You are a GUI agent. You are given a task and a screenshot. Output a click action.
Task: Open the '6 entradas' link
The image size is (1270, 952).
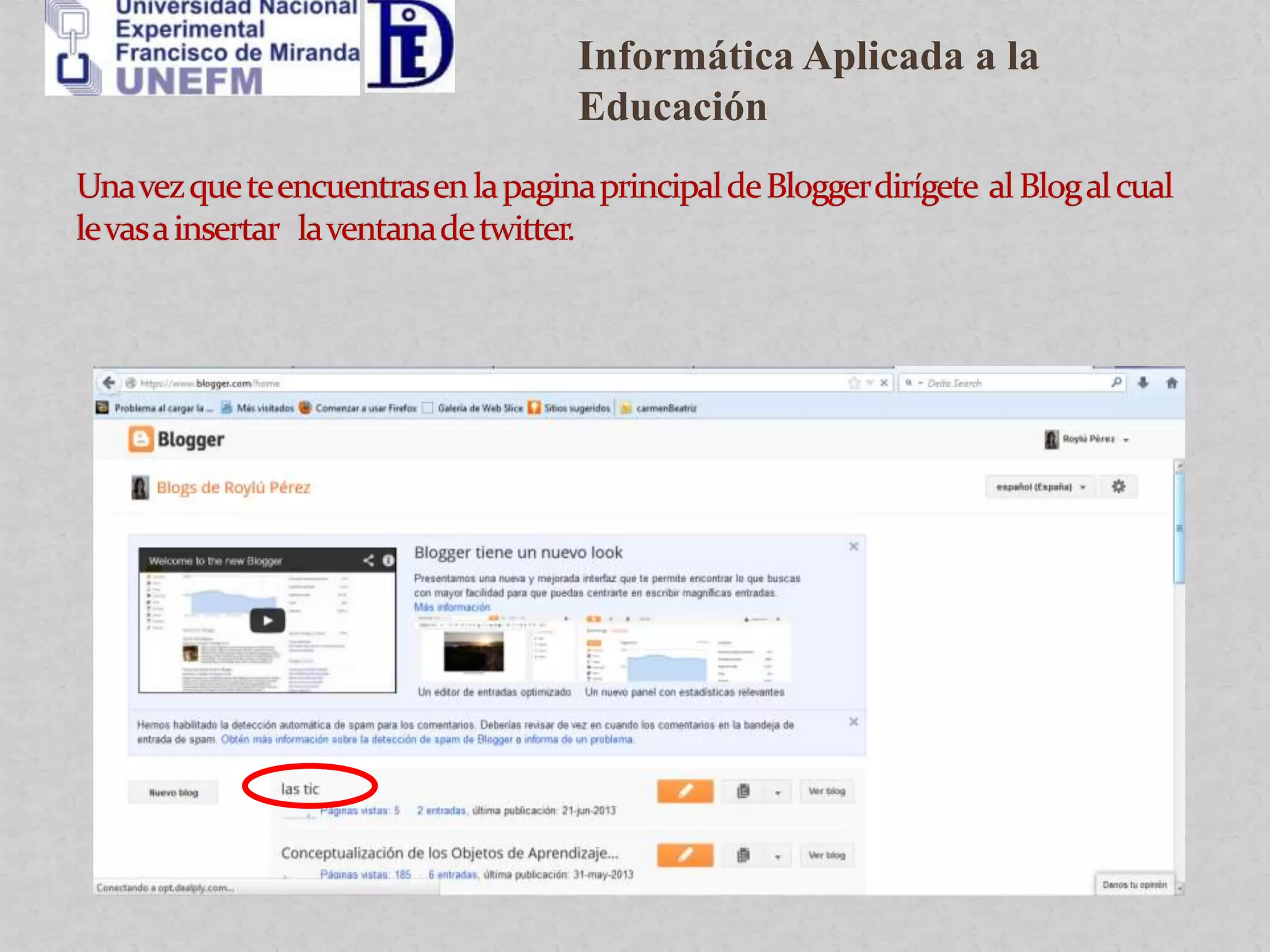click(x=453, y=875)
